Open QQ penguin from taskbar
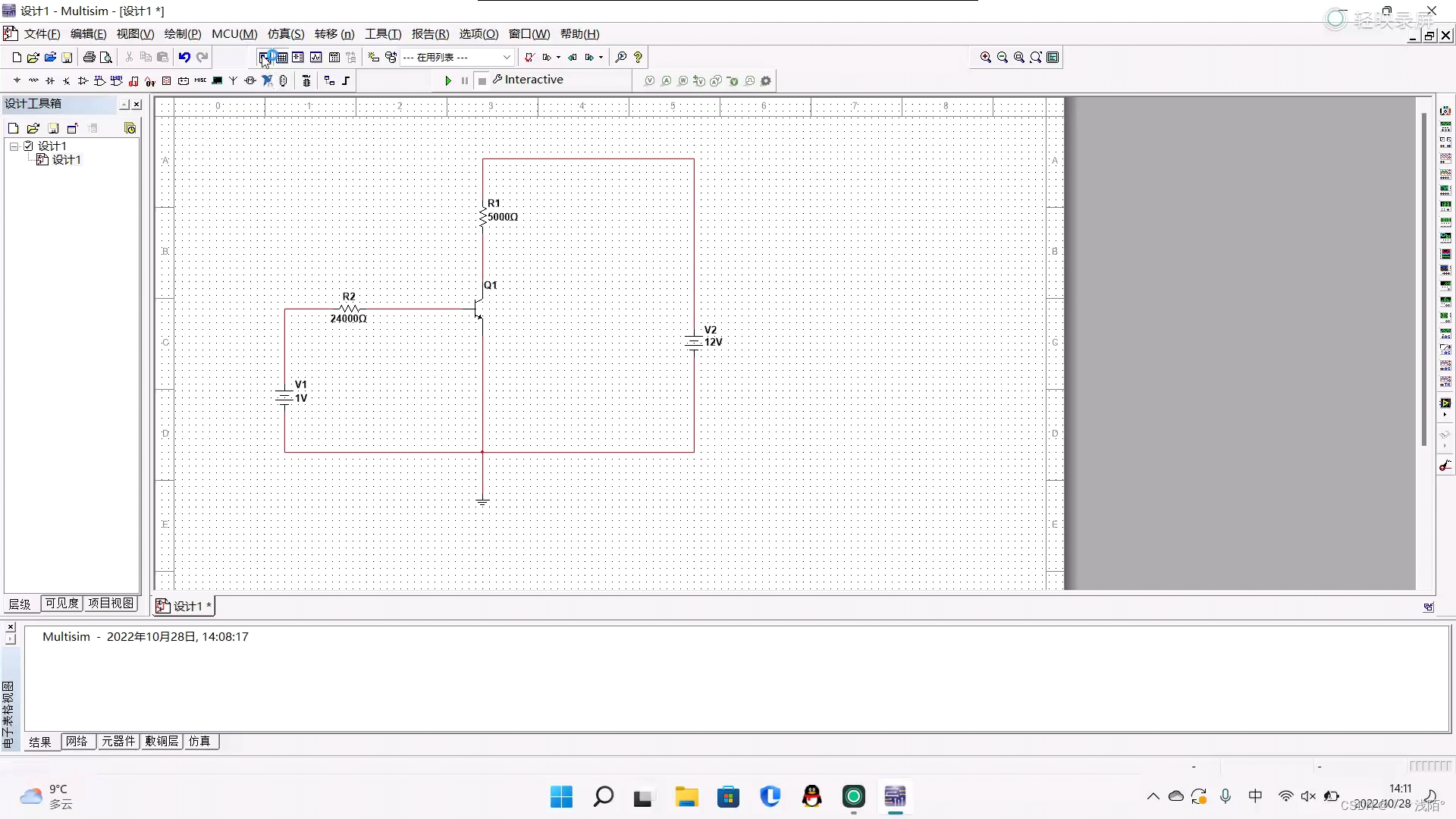The width and height of the screenshot is (1456, 819). (811, 796)
